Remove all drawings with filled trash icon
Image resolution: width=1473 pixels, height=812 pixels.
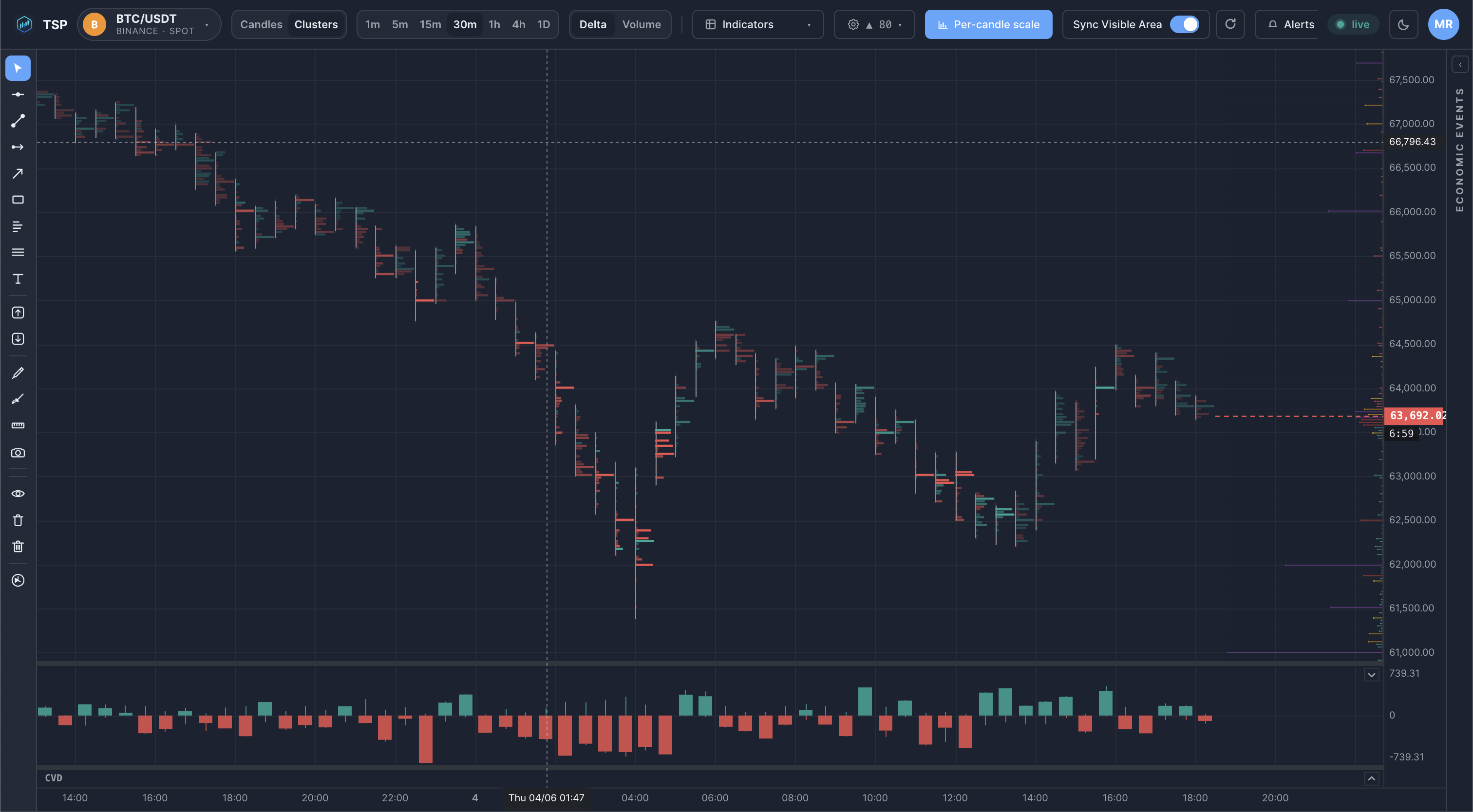pos(18,546)
